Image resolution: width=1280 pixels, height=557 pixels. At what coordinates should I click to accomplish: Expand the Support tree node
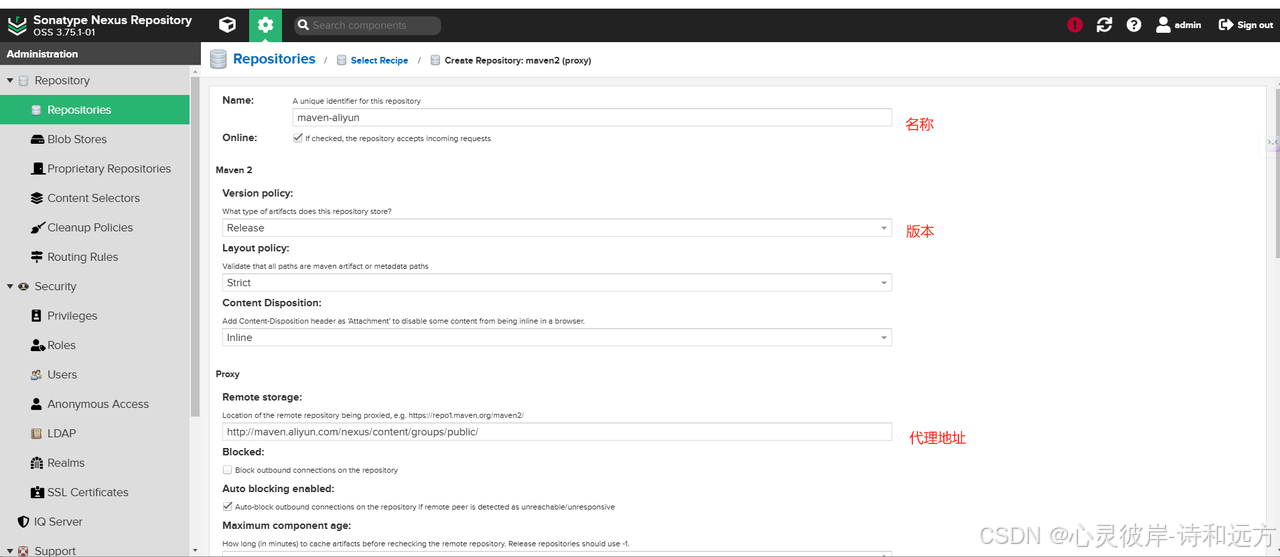click(x=10, y=551)
